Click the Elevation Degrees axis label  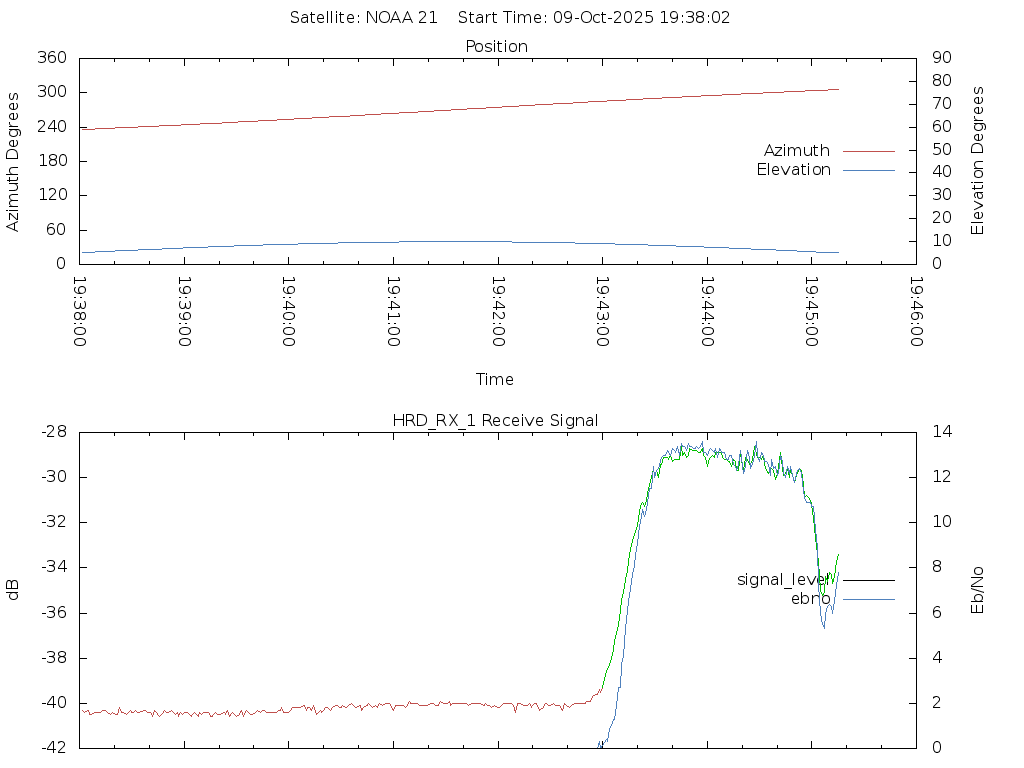pos(978,161)
